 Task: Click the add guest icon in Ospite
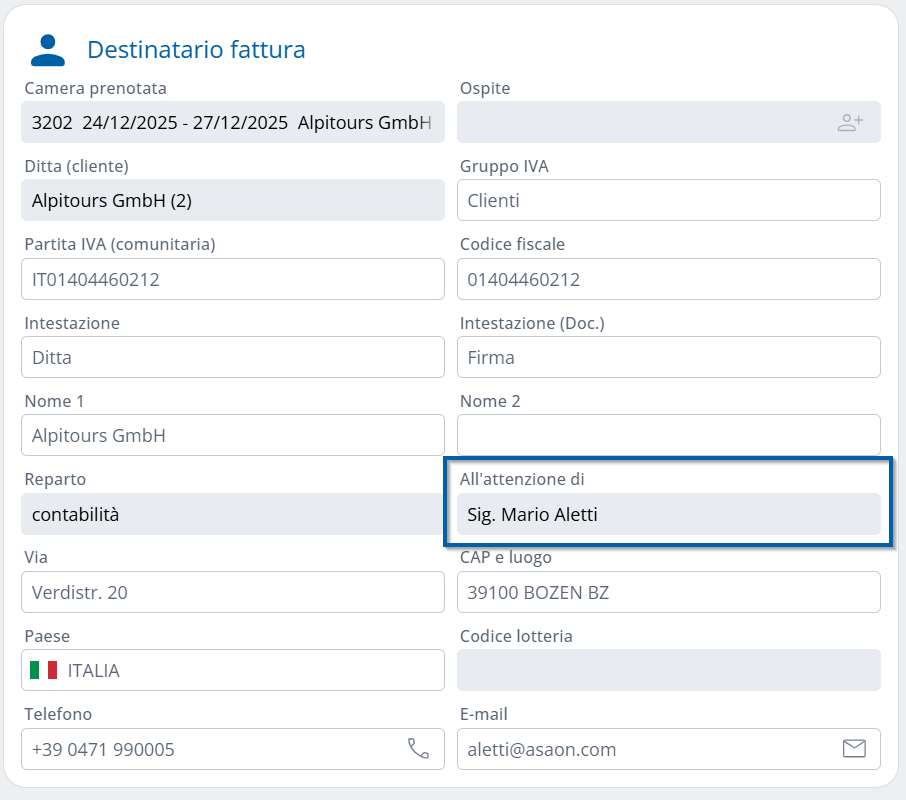(850, 123)
